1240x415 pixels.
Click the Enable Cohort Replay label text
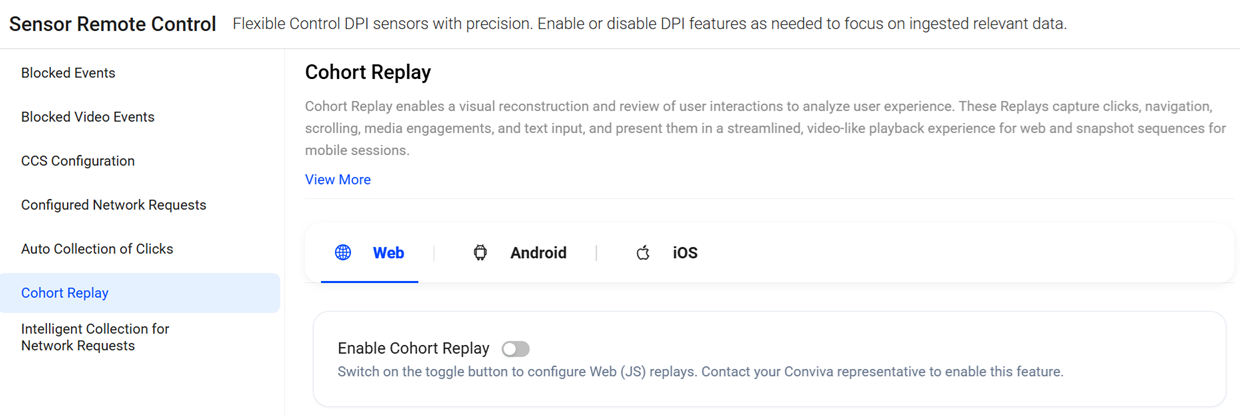[x=413, y=349]
